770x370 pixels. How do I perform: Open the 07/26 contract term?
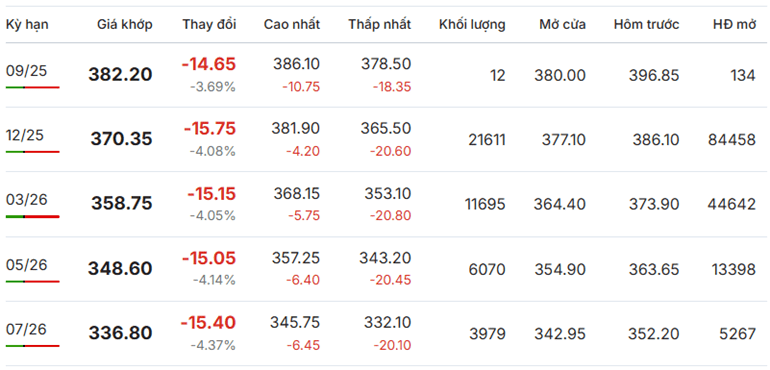(x=27, y=330)
